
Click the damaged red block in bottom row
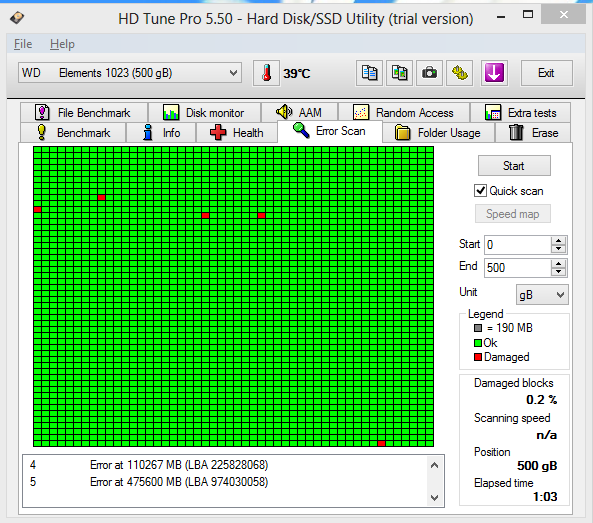tap(381, 443)
